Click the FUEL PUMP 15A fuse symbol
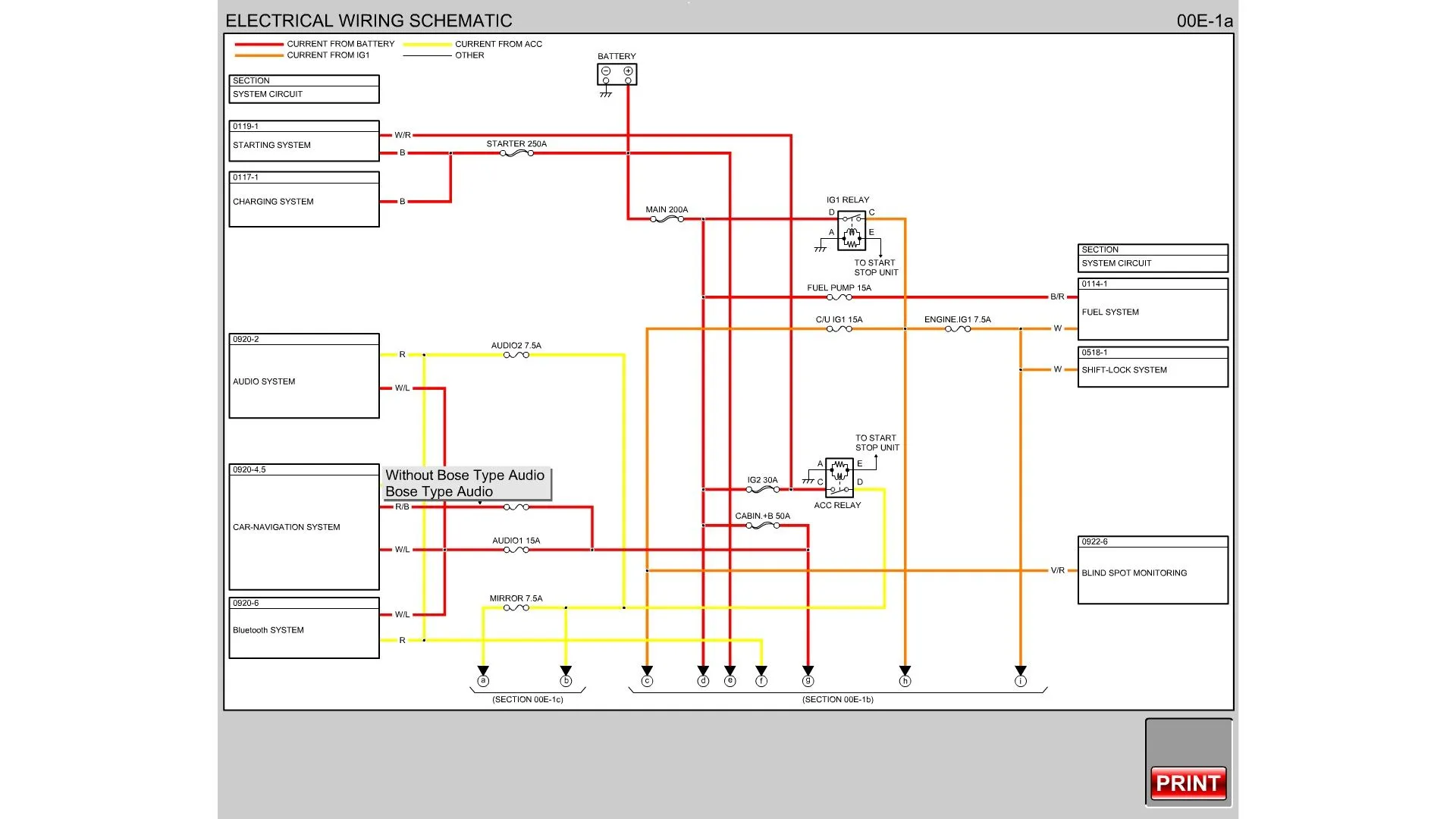Screen dimensions: 1456x819 click(x=839, y=297)
